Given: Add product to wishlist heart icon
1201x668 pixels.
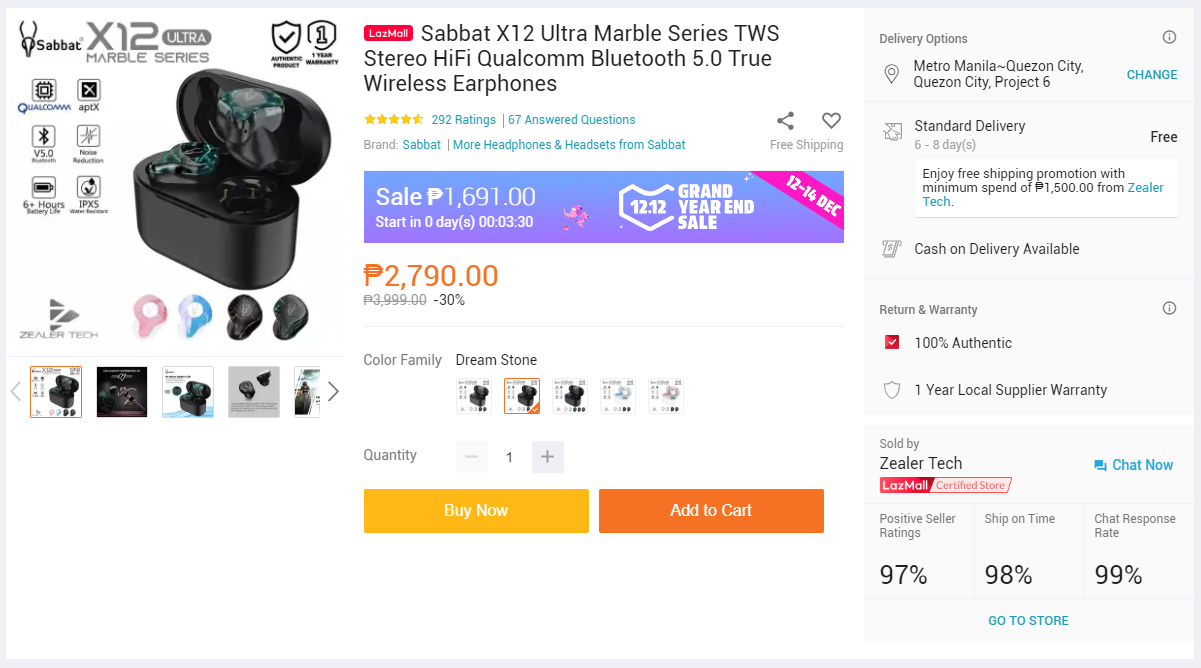Looking at the screenshot, I should [831, 121].
